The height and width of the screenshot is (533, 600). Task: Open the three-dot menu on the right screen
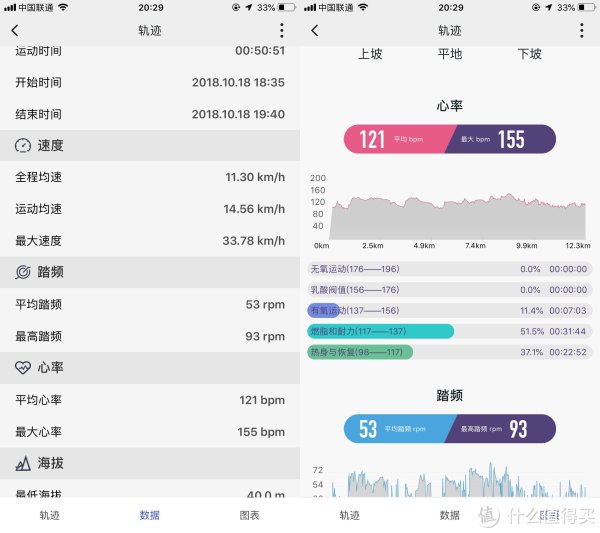[582, 31]
